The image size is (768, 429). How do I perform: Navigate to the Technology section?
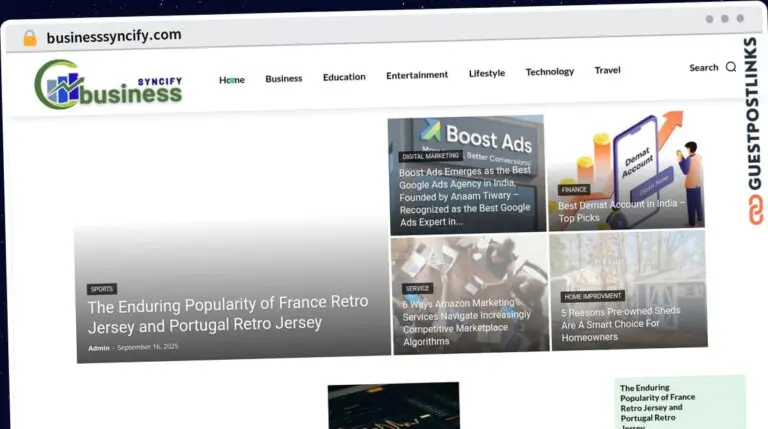coord(550,72)
